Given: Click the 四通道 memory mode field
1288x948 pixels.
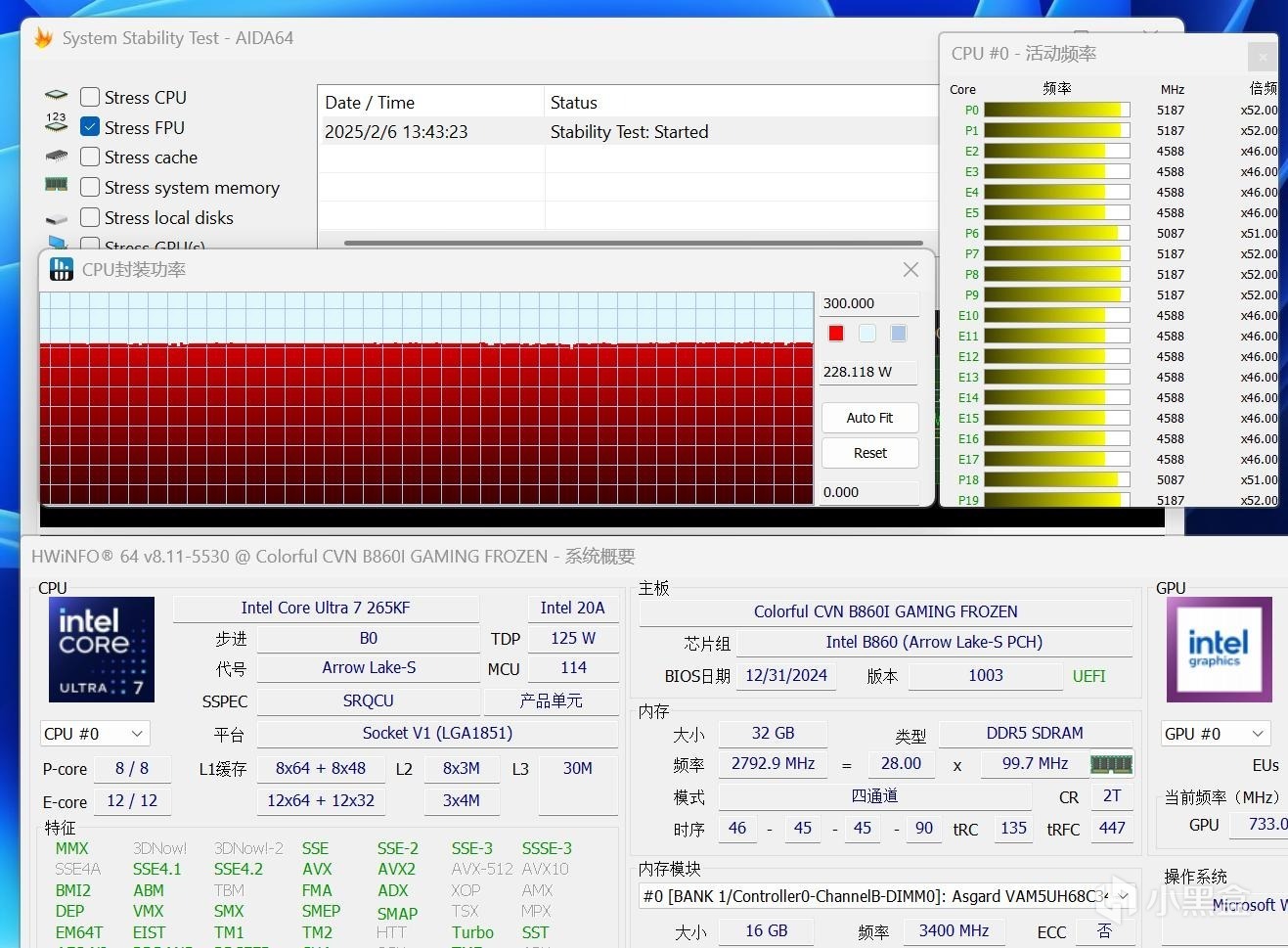Looking at the screenshot, I should (x=875, y=795).
